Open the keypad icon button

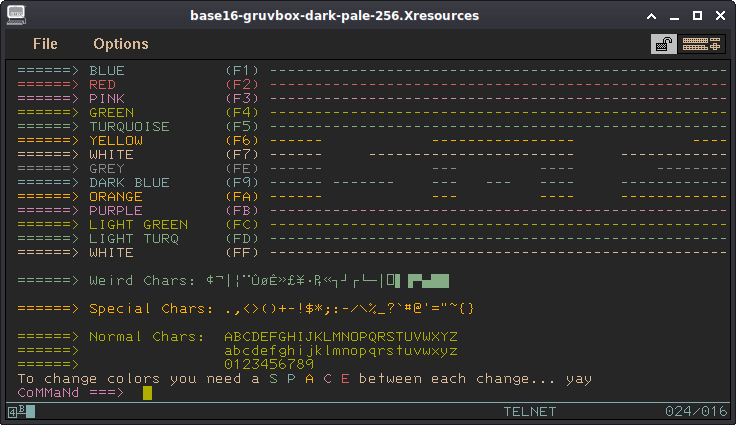point(701,44)
